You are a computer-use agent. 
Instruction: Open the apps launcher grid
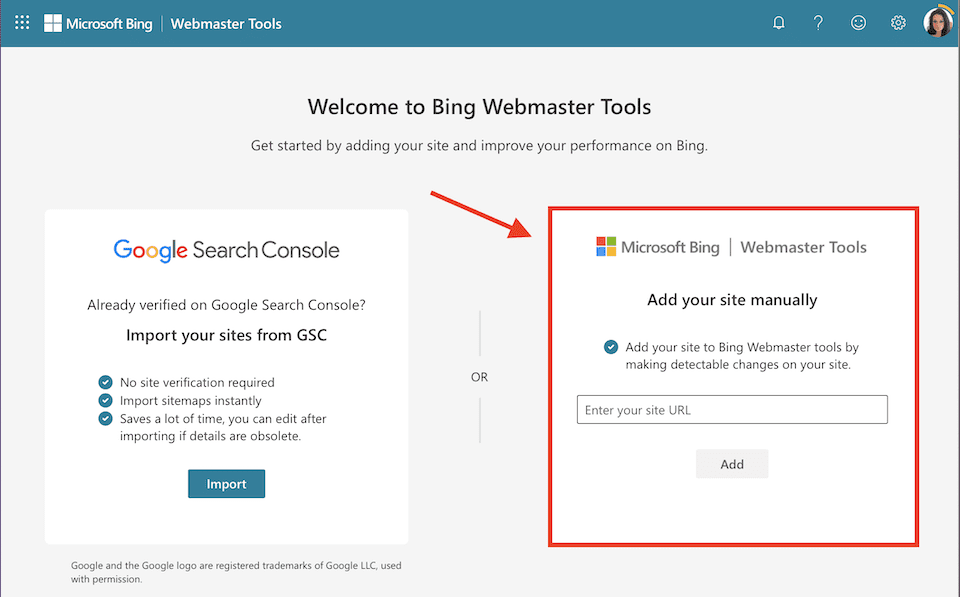click(x=22, y=22)
